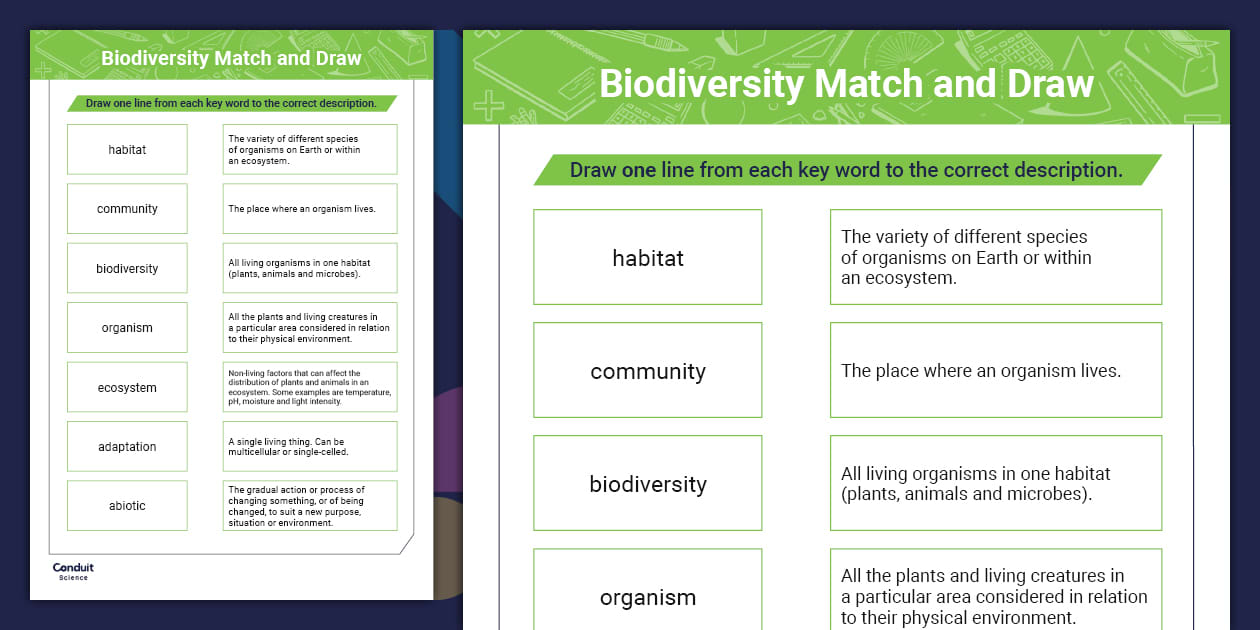This screenshot has width=1260, height=630.
Task: Select the 'adaptation' key word box
Action: tap(127, 446)
